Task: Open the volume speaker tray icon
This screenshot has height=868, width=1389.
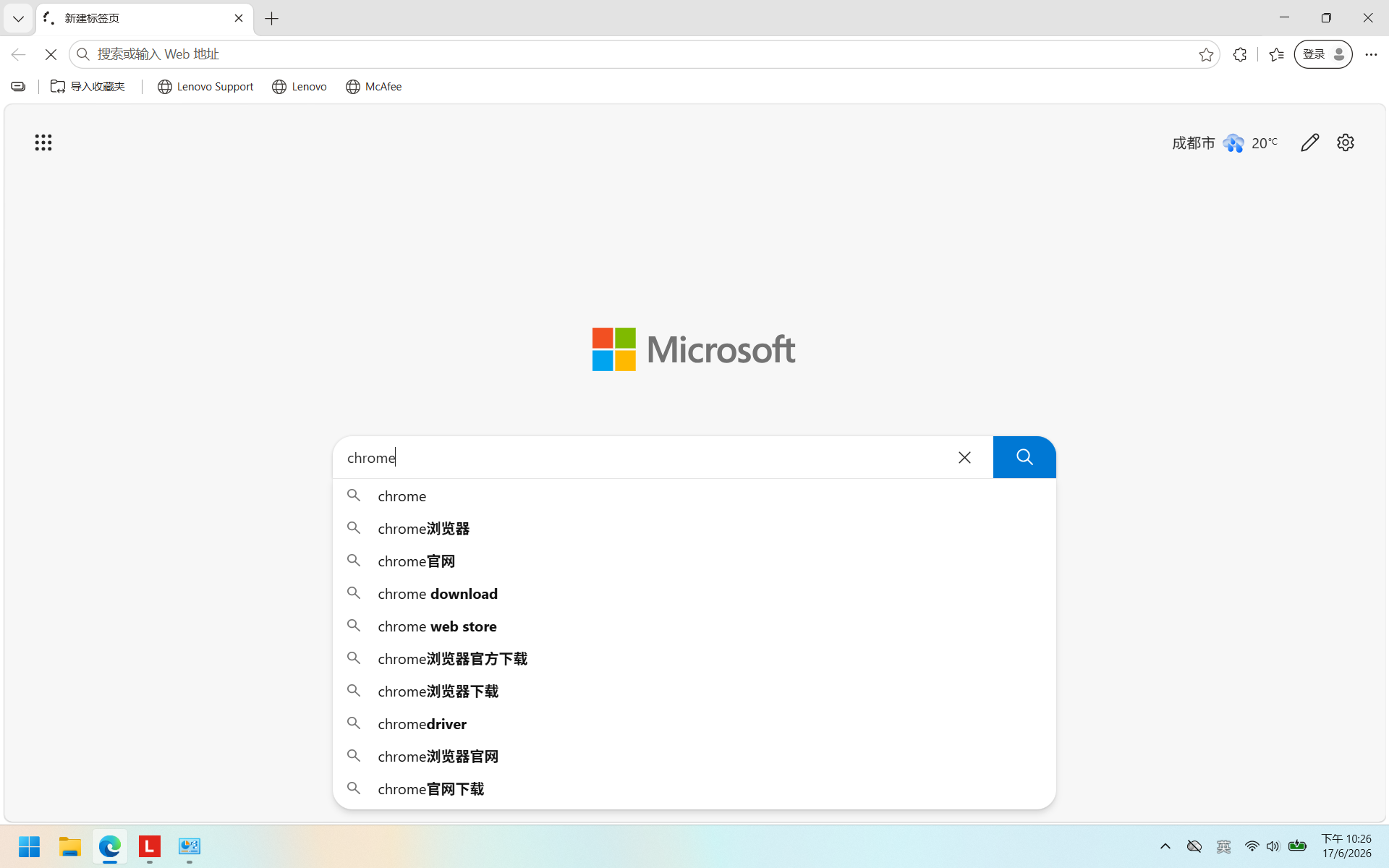Action: 1273,846
